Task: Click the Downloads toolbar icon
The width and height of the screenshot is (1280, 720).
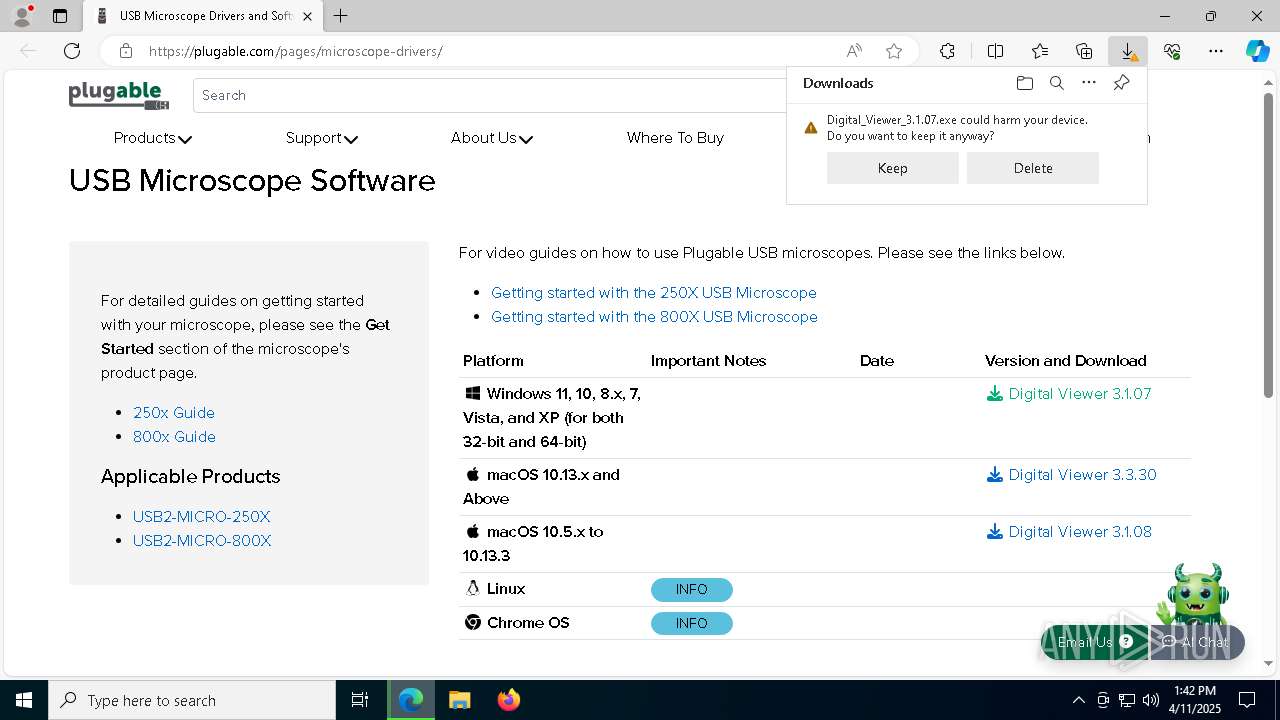Action: [1128, 51]
